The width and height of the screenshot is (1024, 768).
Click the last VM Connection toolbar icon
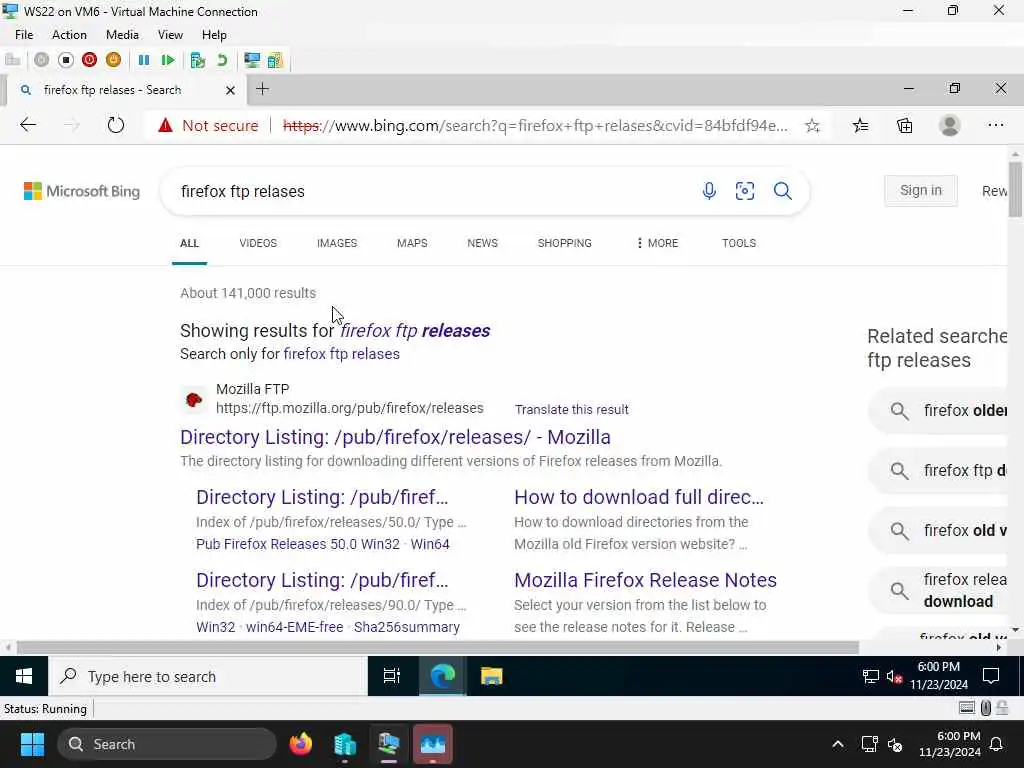(x=275, y=60)
